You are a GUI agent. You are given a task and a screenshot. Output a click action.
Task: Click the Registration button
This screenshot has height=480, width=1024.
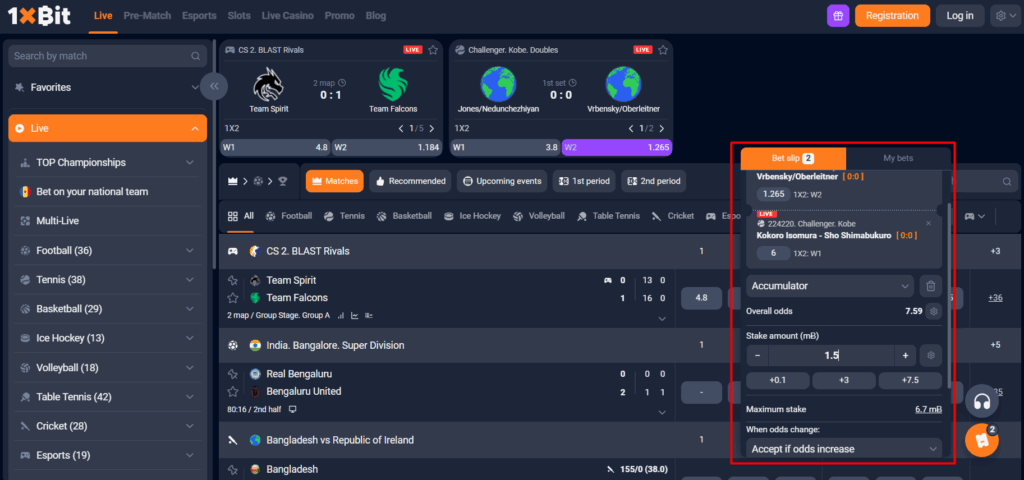point(892,16)
